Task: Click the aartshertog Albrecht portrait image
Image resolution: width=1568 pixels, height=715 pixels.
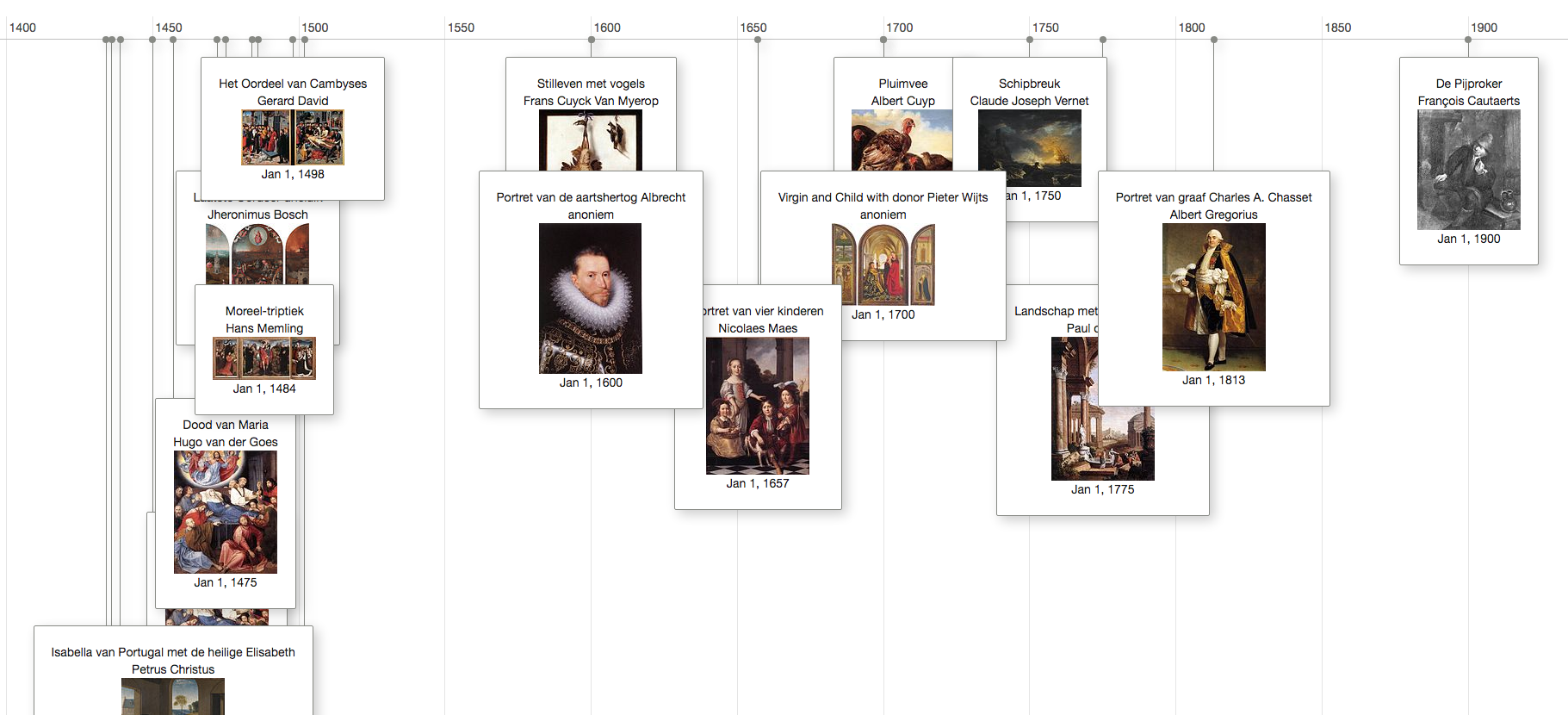Action: (x=591, y=298)
